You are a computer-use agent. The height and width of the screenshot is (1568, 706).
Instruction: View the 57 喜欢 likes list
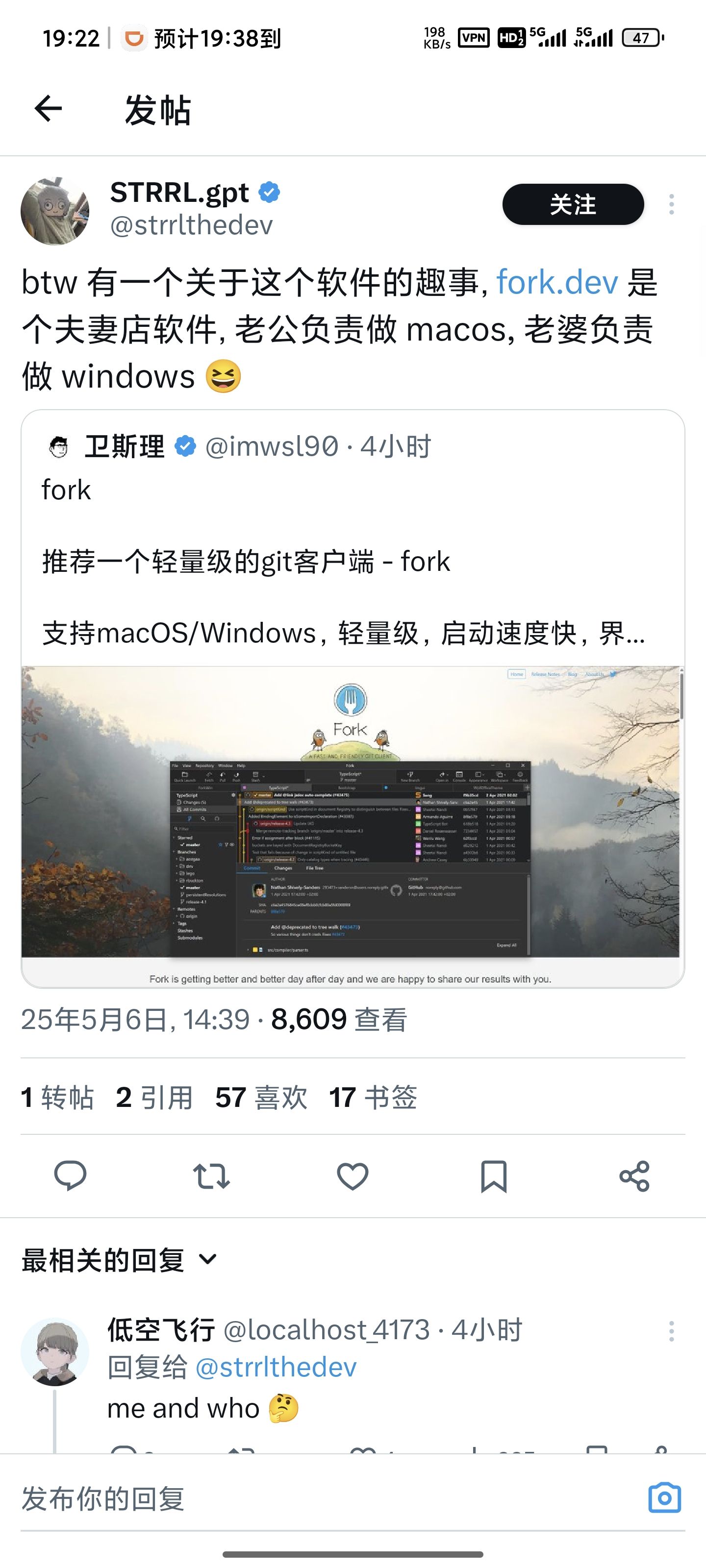click(261, 1098)
